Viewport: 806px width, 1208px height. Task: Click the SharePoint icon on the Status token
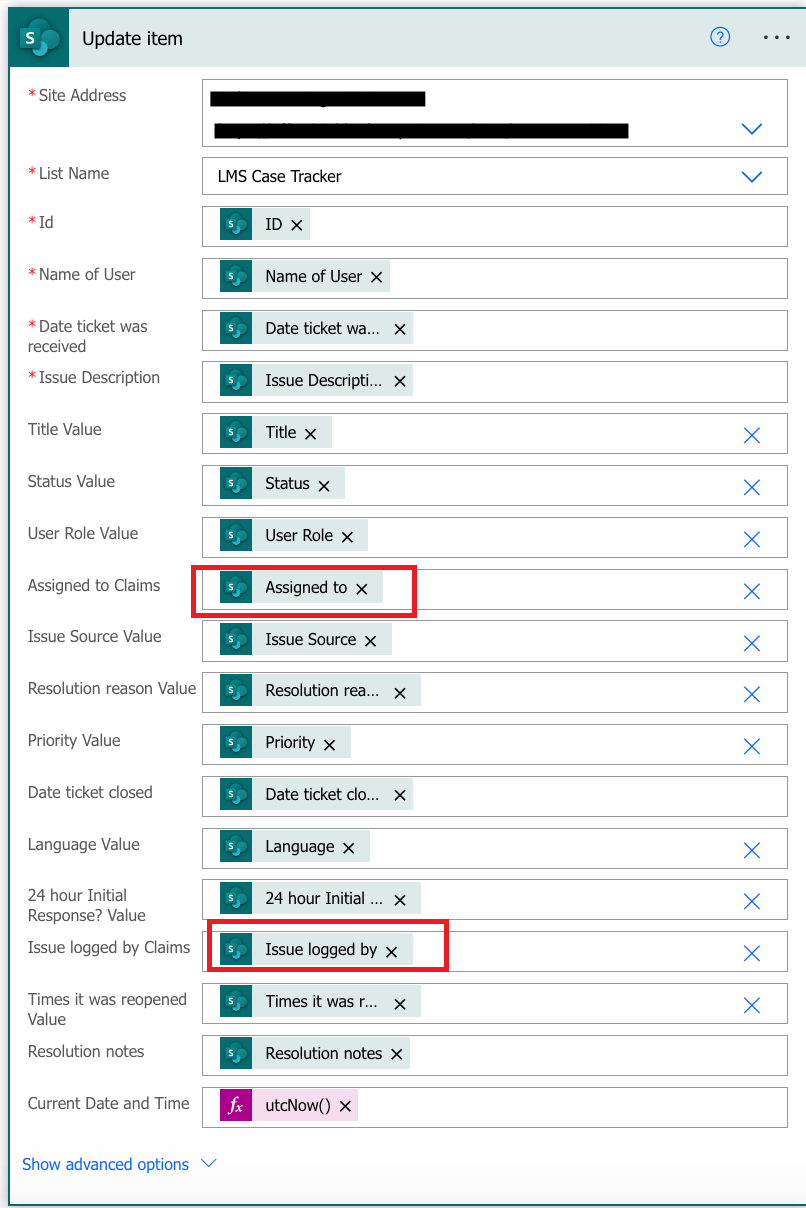pyautogui.click(x=235, y=483)
